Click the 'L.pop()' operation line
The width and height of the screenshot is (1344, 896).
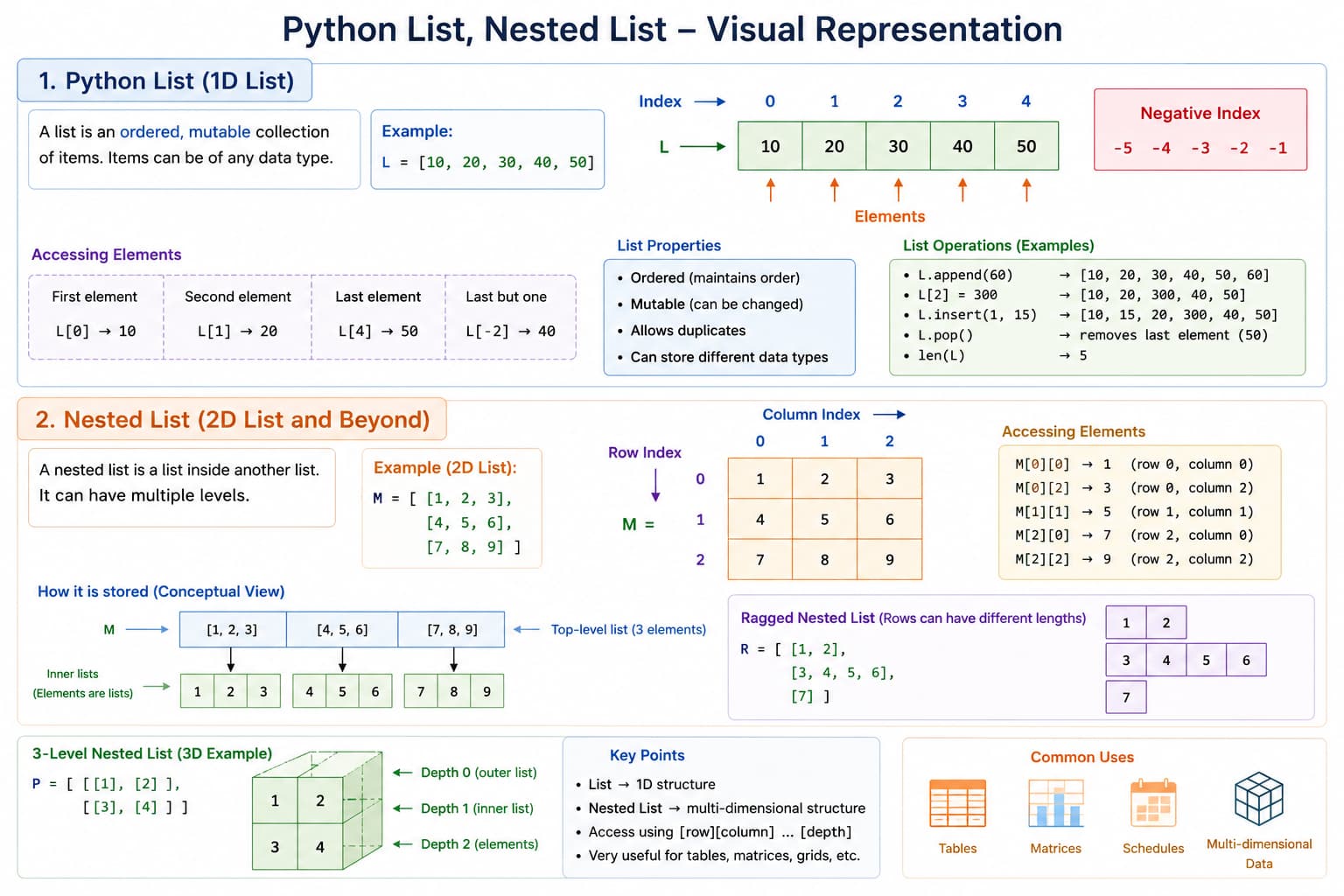(1085, 335)
